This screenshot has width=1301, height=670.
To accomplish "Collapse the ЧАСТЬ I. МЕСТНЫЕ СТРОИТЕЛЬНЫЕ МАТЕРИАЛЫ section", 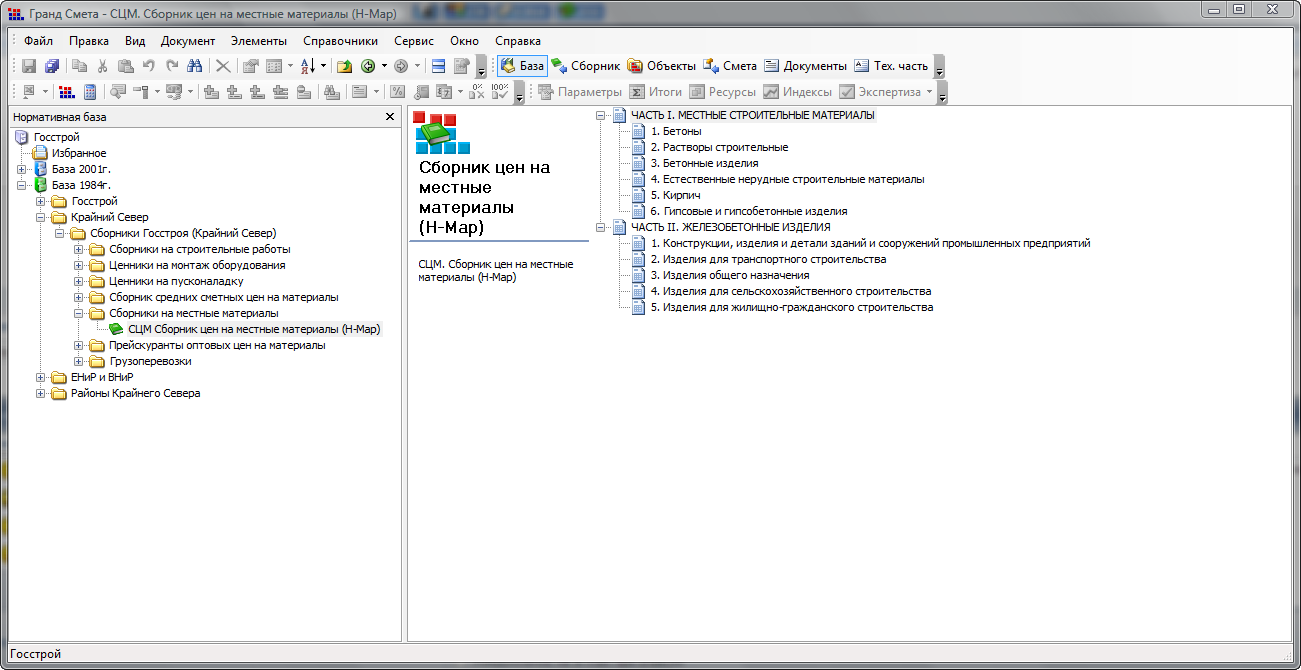I will (601, 115).
